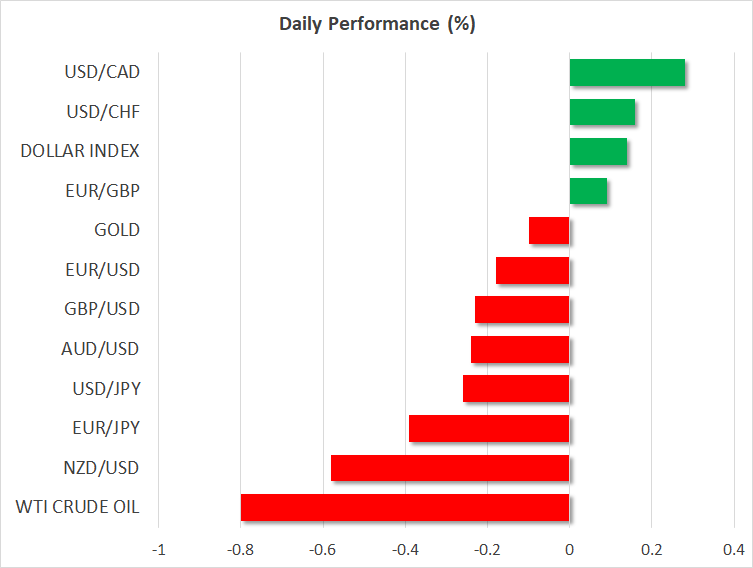753x568 pixels.
Task: Click the red EUR/JPY bar
Action: coord(489,428)
